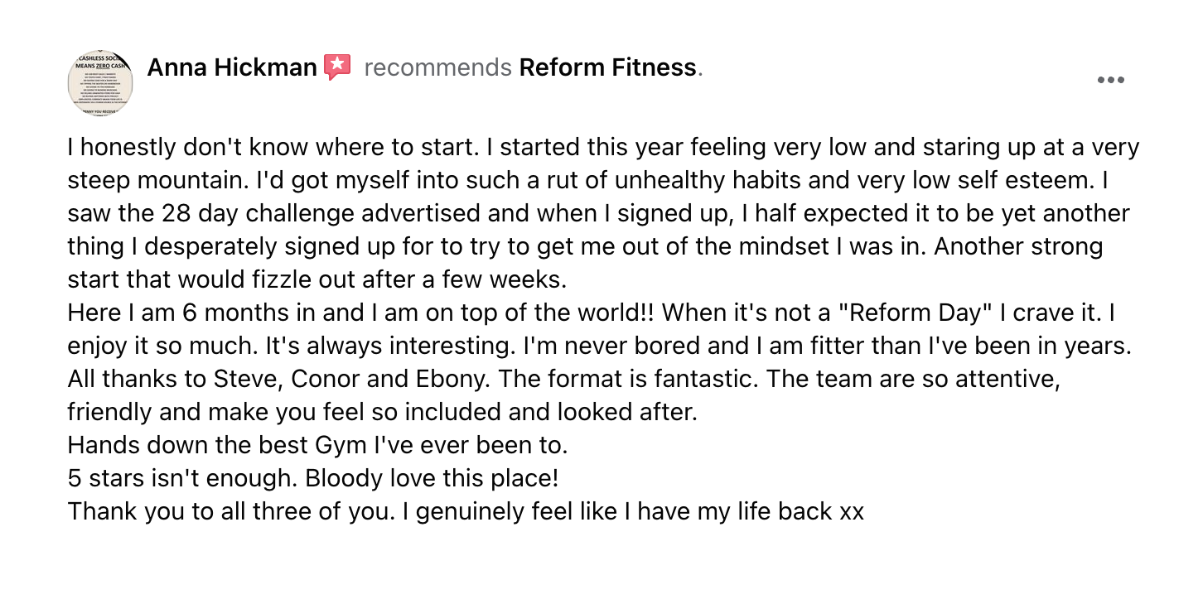
Task: Click the red star recommendation badge
Action: point(338,68)
